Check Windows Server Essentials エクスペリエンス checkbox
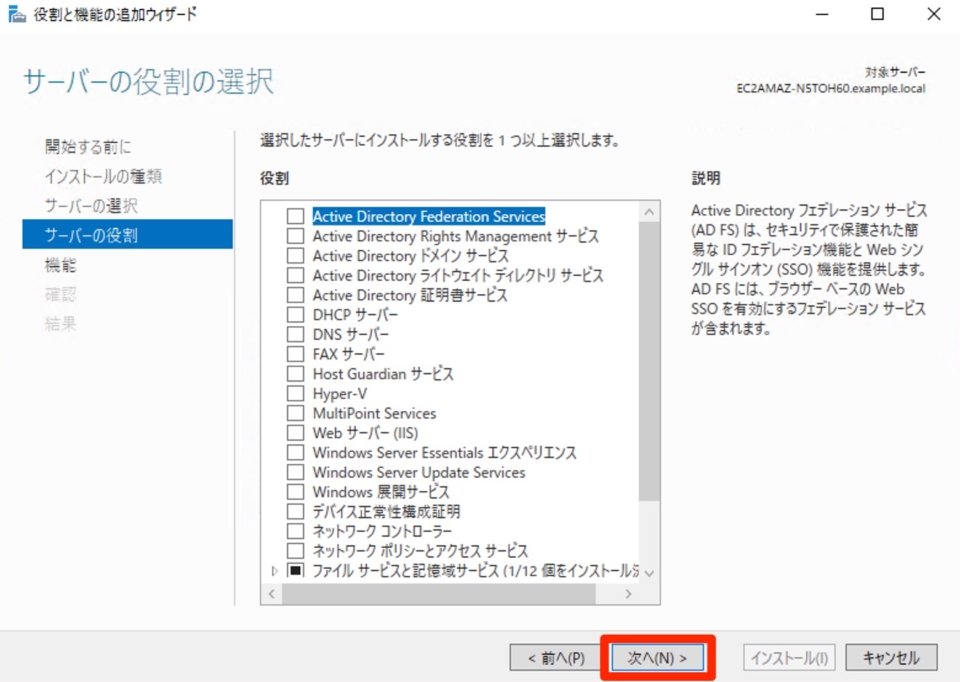 pos(296,452)
